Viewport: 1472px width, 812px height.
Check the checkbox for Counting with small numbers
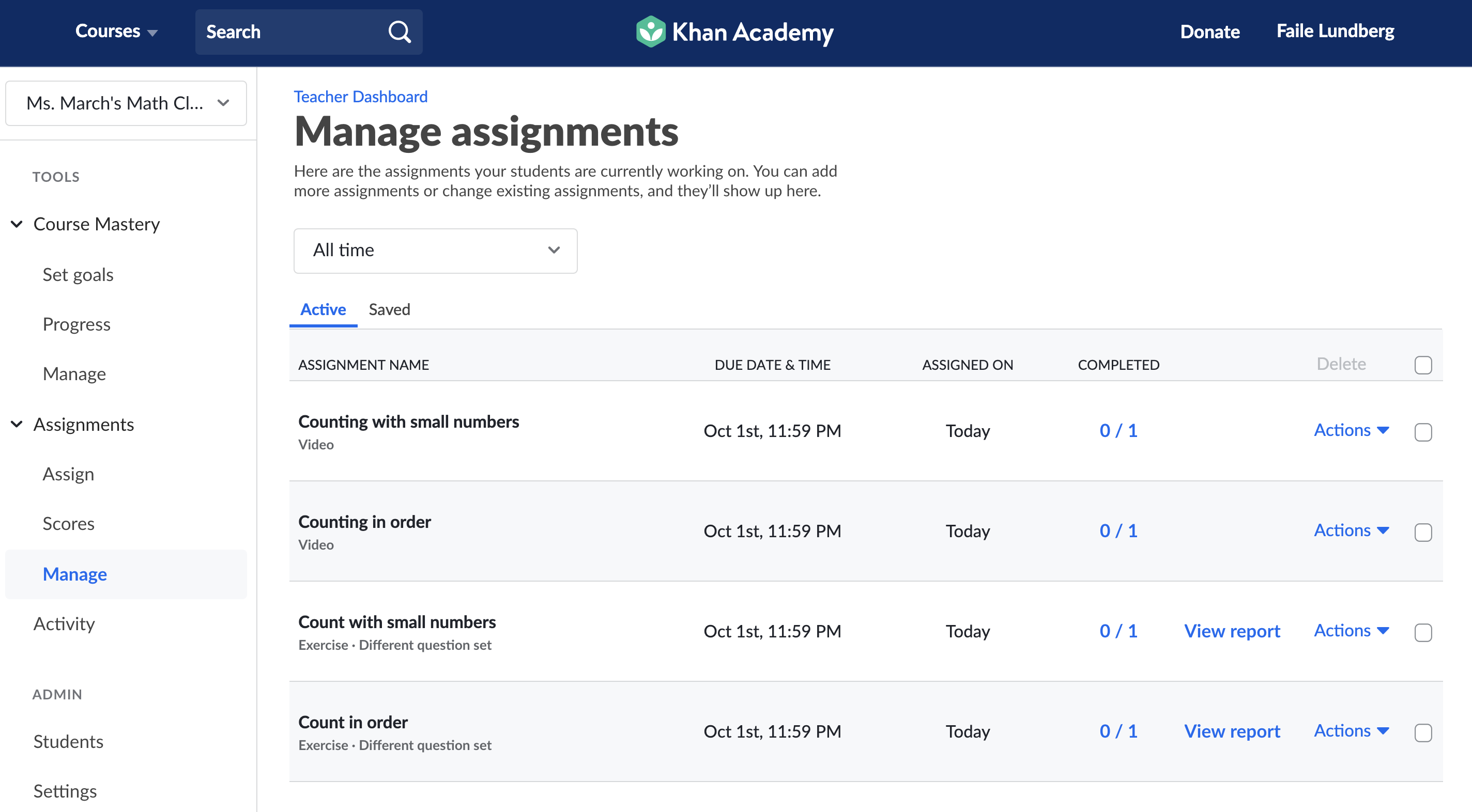pos(1424,432)
